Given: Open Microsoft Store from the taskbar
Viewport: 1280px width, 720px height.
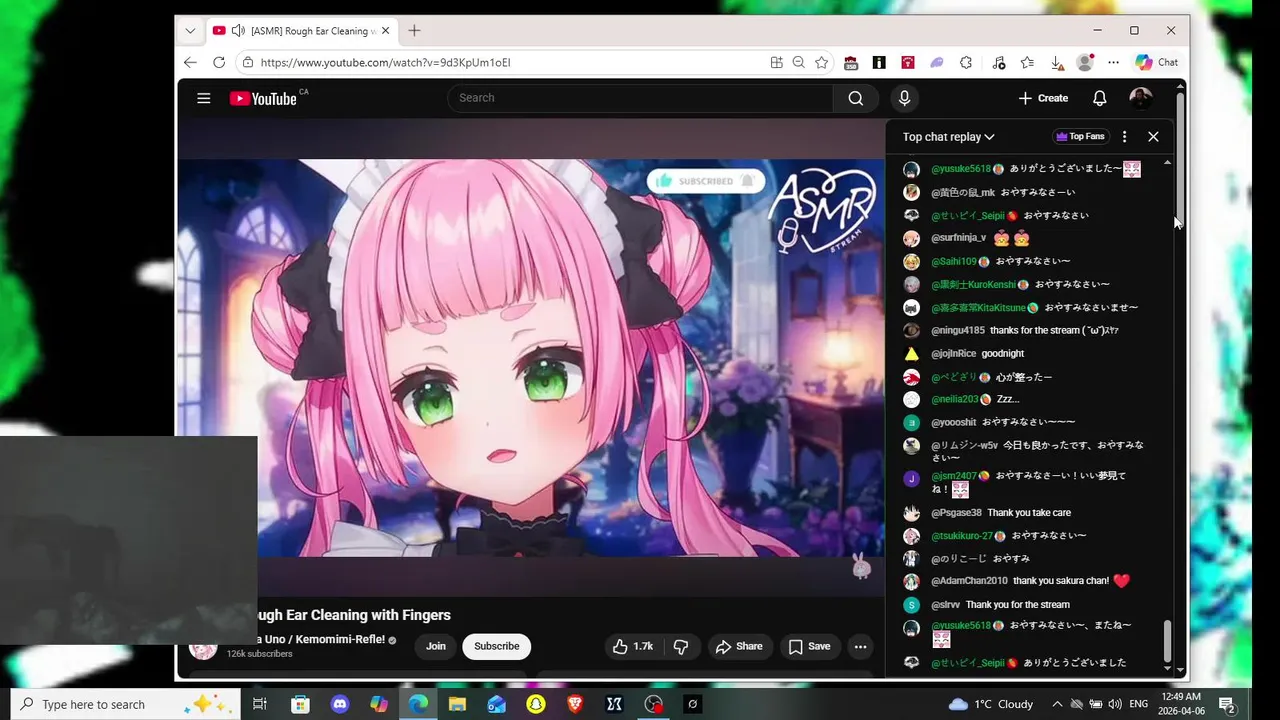Looking at the screenshot, I should tap(300, 704).
